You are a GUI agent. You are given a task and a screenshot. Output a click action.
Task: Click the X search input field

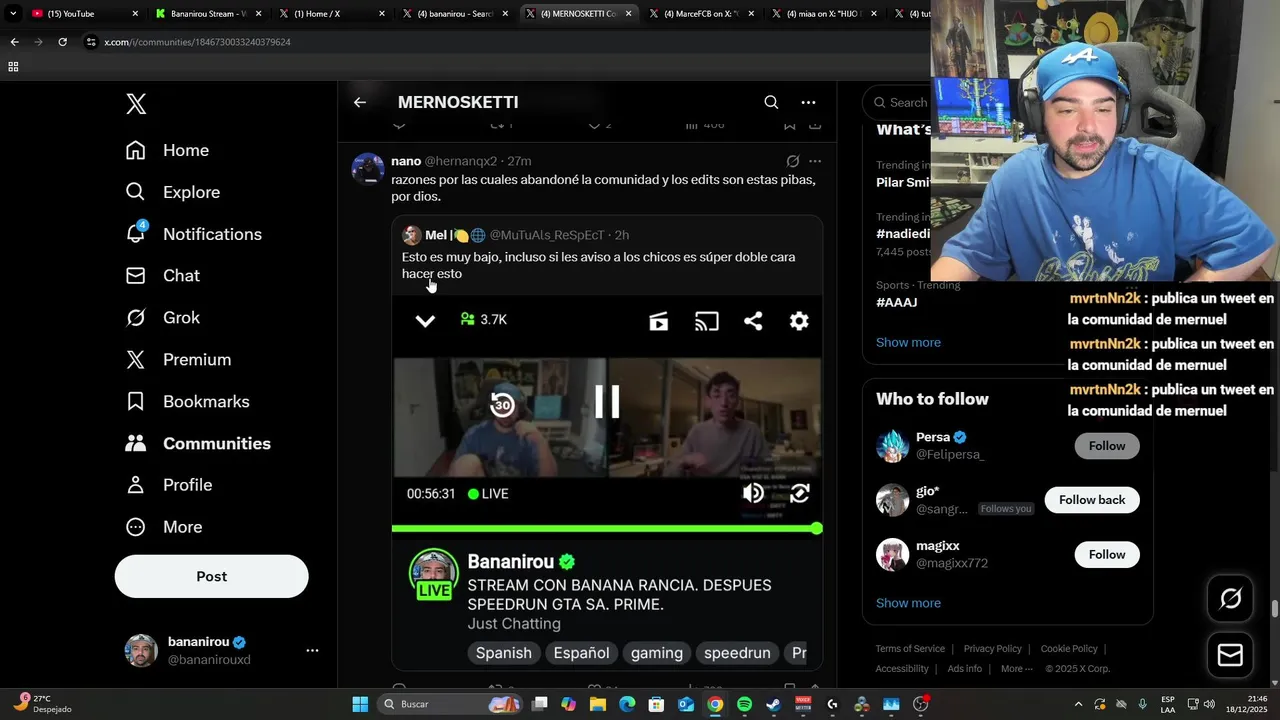(900, 102)
